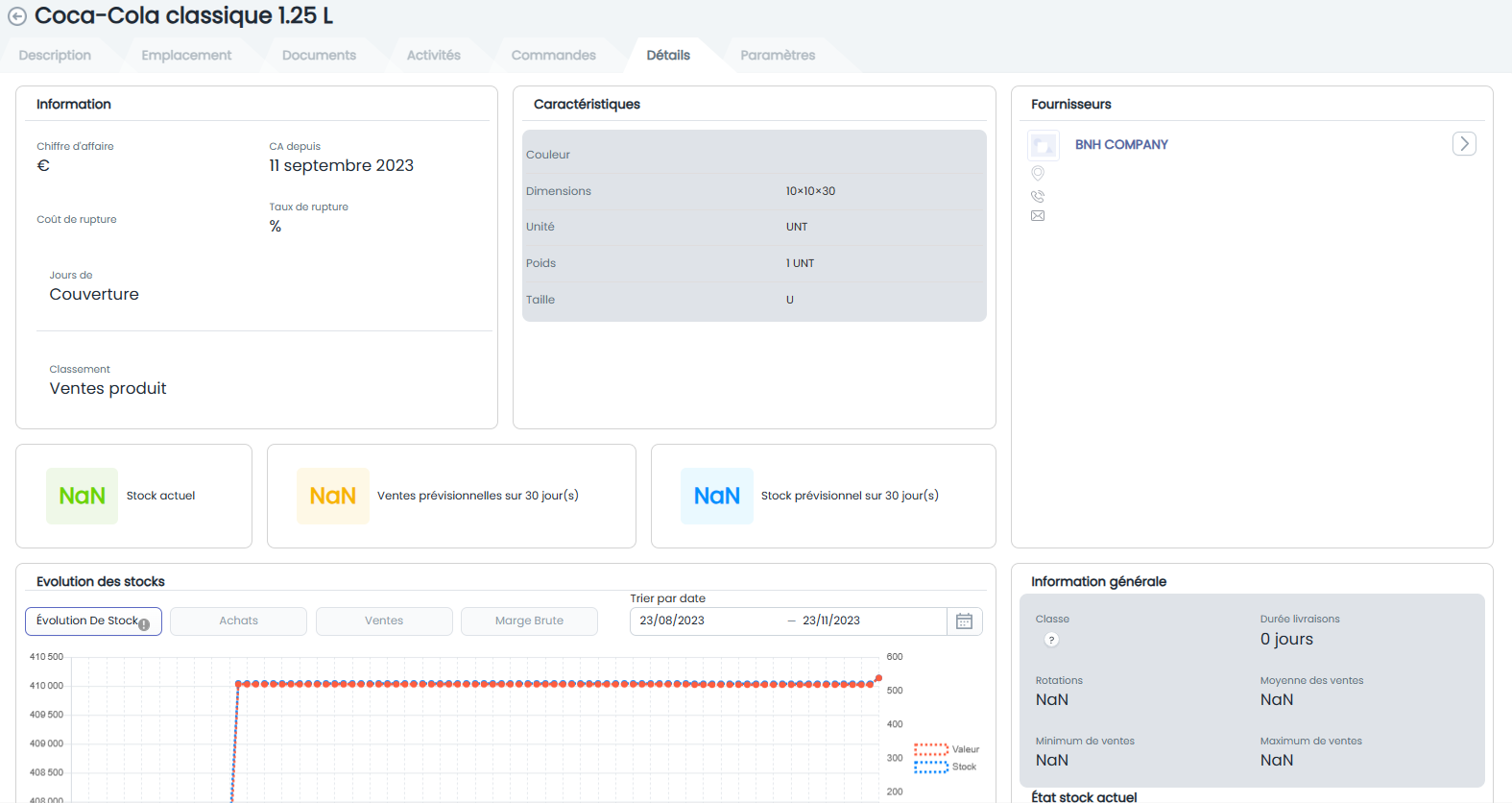Click the info icon on Évolution De Stock
1512x803 pixels.
[144, 624]
